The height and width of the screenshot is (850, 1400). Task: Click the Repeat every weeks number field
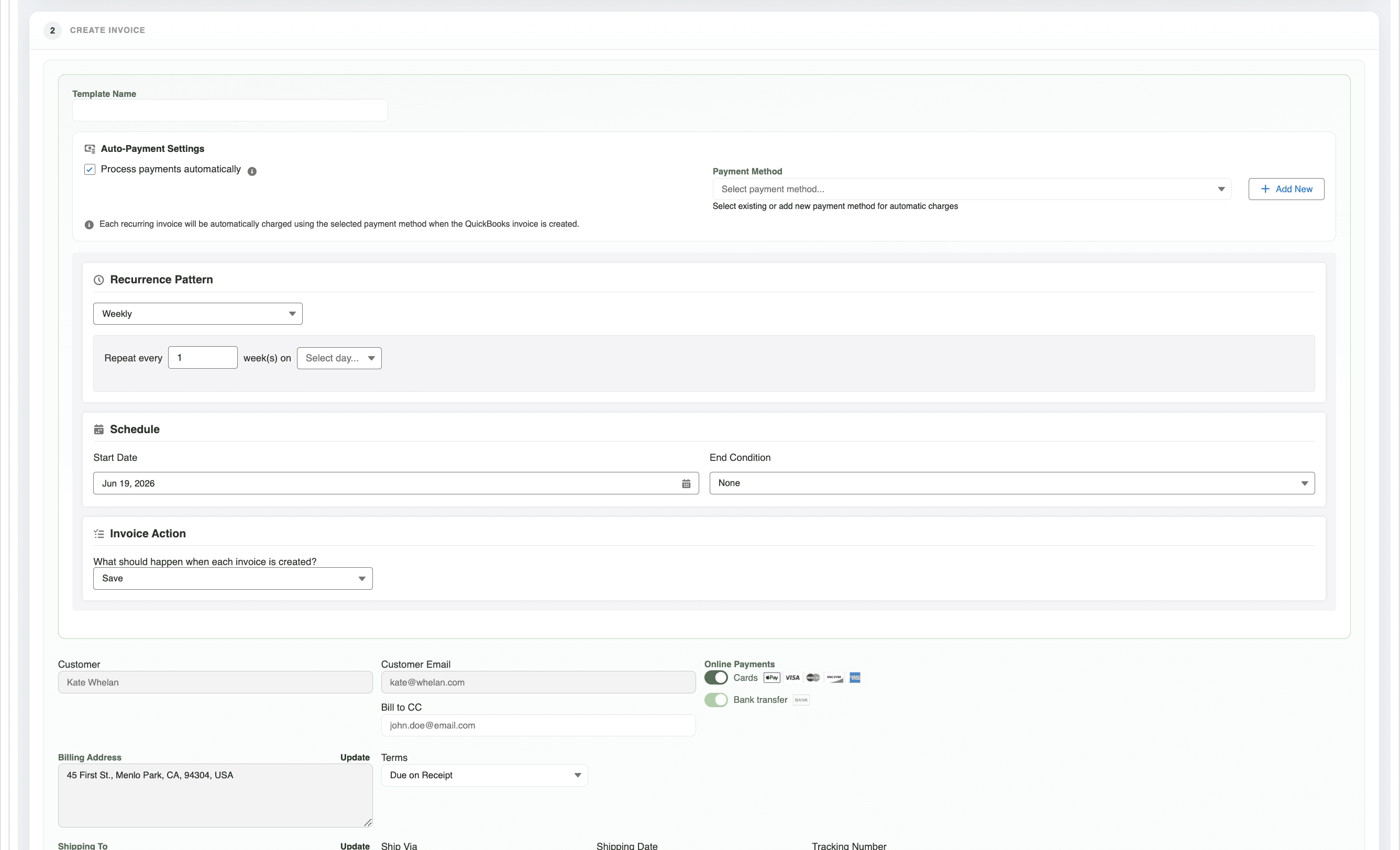tap(203, 357)
